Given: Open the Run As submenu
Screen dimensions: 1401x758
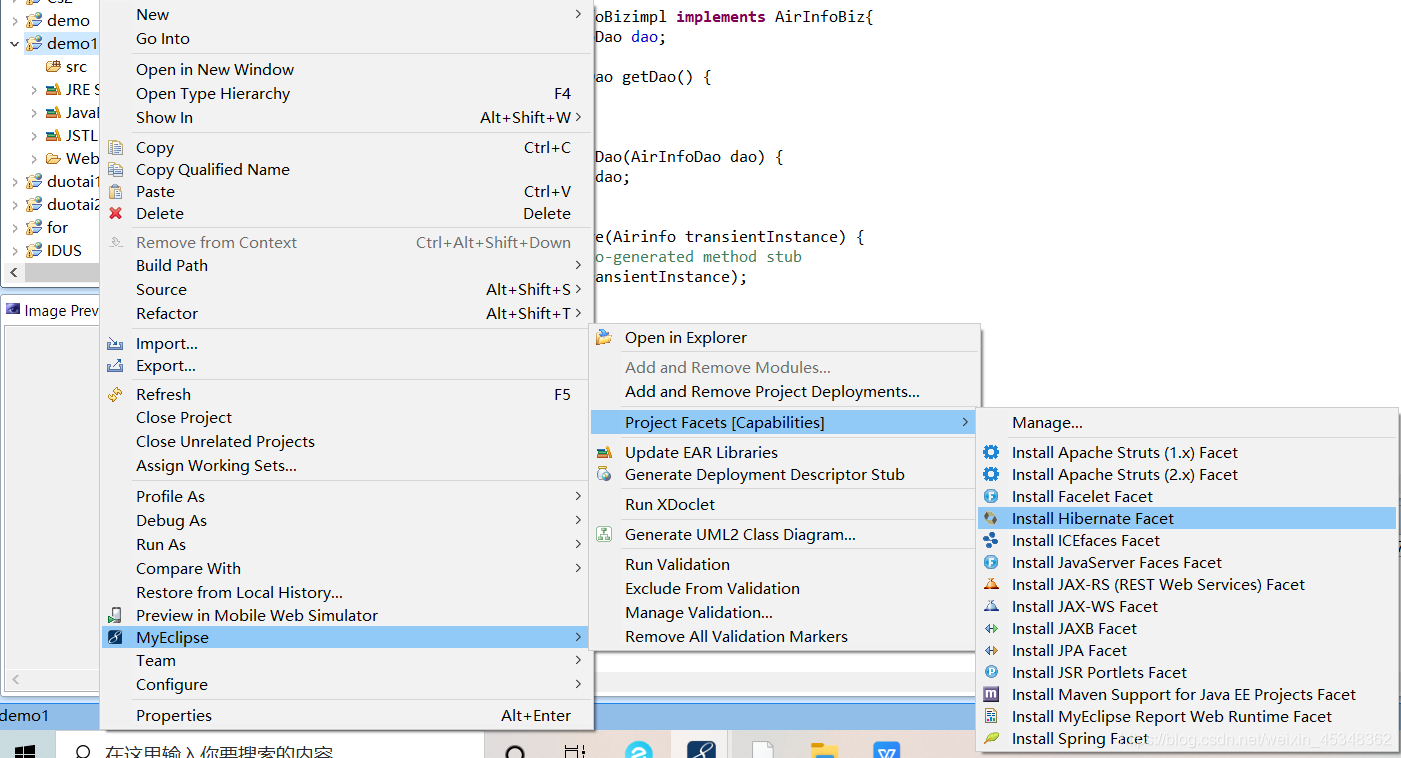Looking at the screenshot, I should coord(347,544).
